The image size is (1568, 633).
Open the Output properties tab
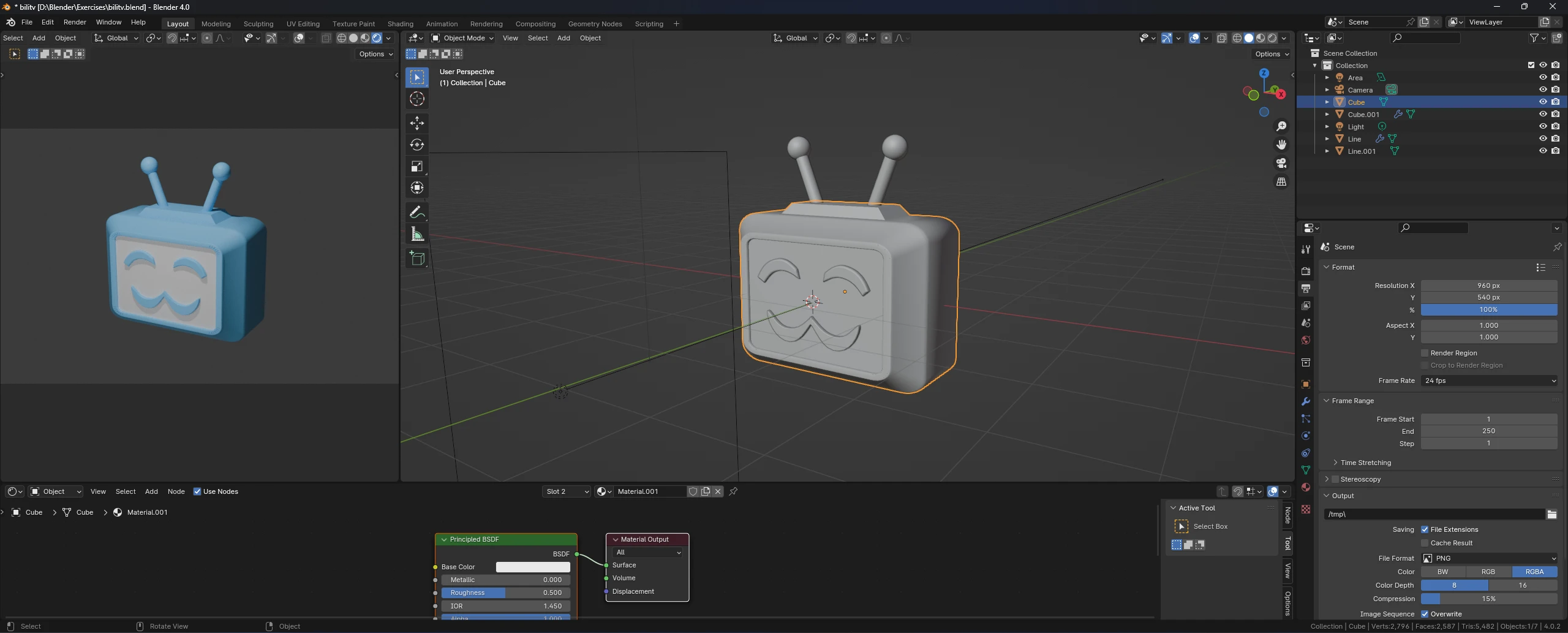coord(1305,288)
